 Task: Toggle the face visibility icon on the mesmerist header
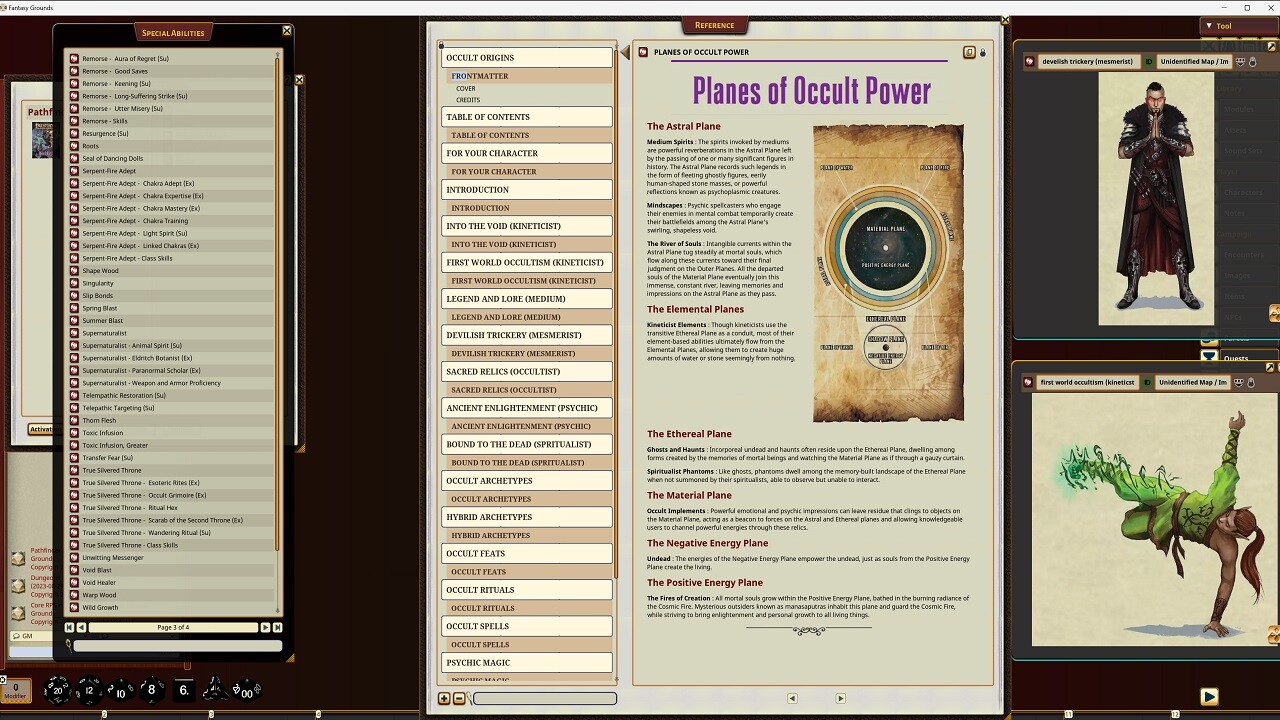pyautogui.click(x=1241, y=61)
